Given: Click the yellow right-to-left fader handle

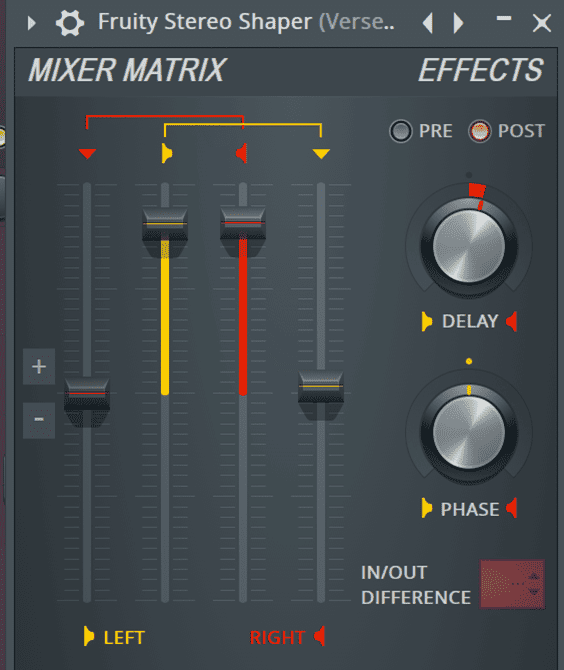Looking at the screenshot, I should coord(165,224).
